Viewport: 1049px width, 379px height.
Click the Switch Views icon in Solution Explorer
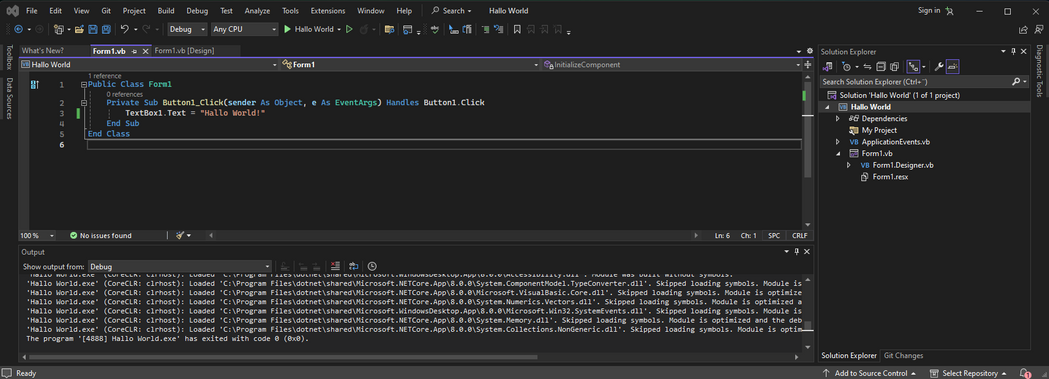(828, 66)
